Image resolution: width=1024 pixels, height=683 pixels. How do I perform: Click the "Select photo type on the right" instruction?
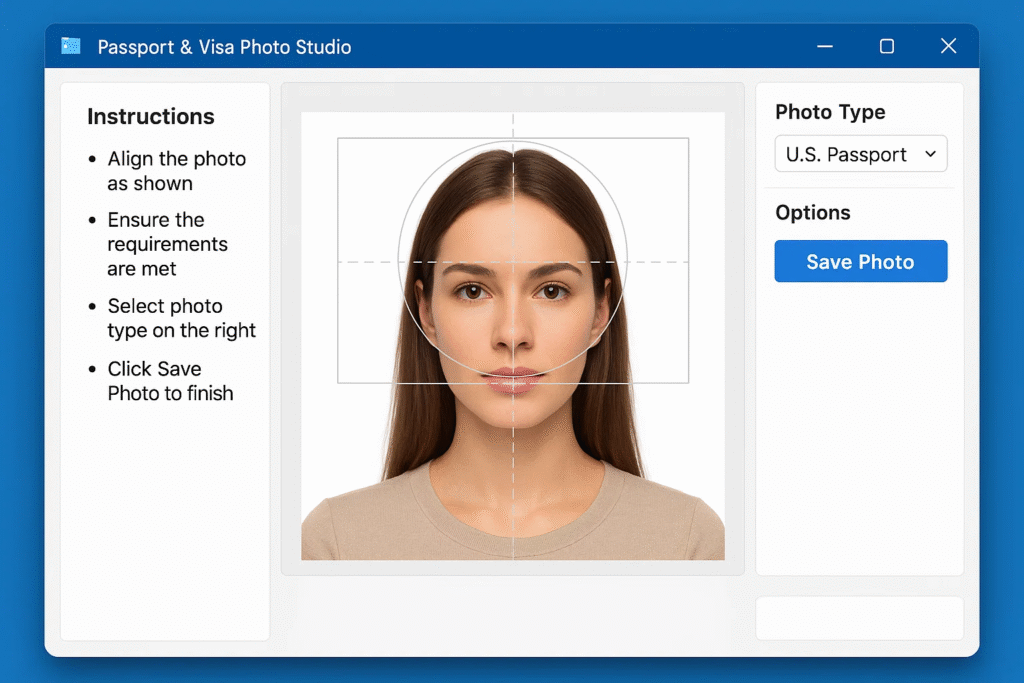point(181,318)
